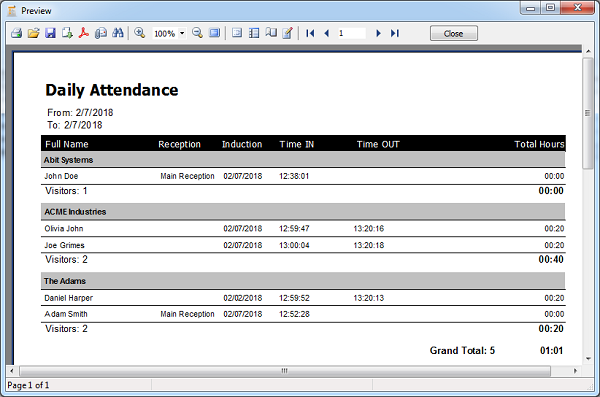Export report to PDF with Acrobat icon

pos(84,33)
